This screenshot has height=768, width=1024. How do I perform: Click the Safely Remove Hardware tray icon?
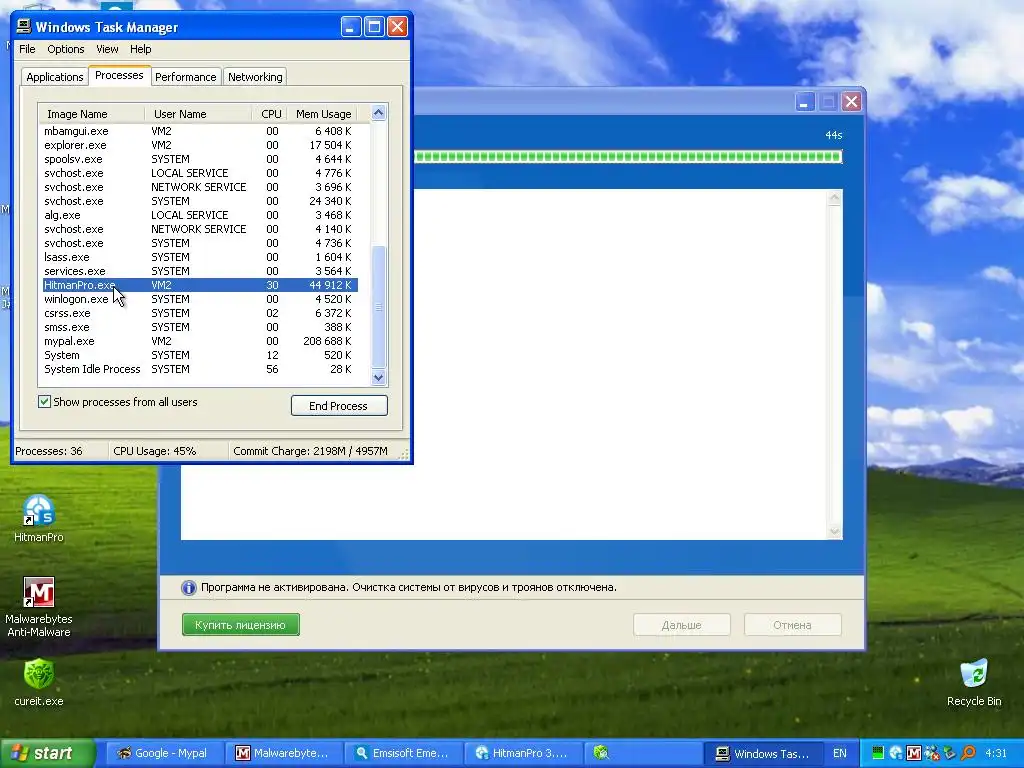950,753
